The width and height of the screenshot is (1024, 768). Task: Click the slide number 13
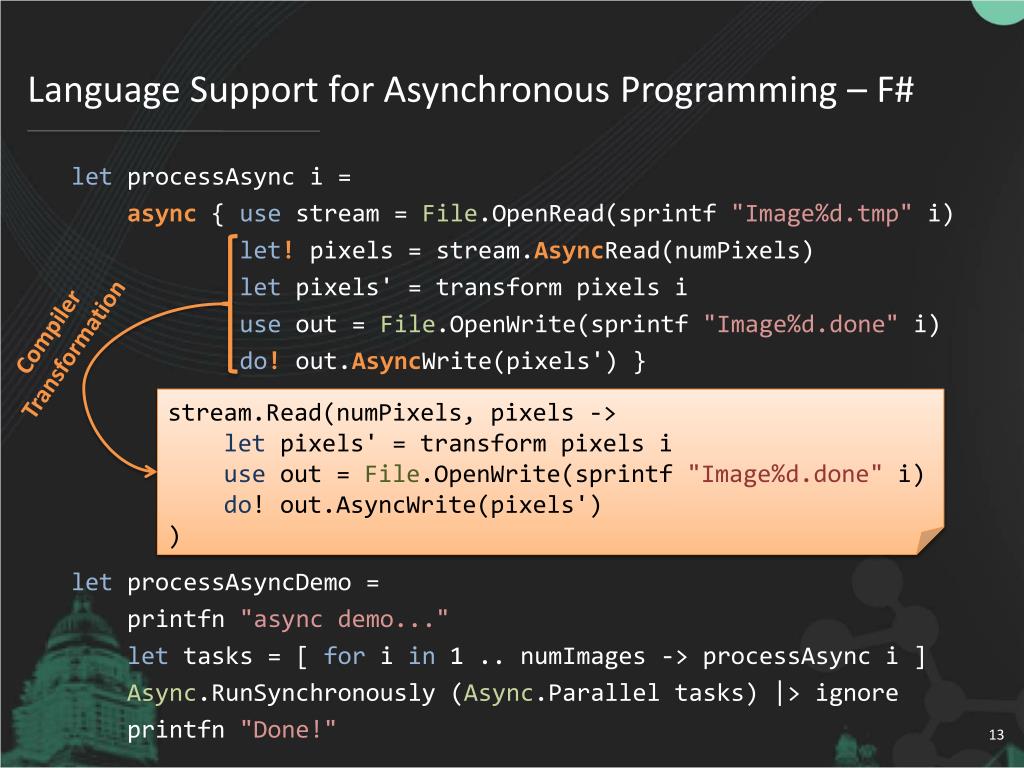(x=996, y=735)
